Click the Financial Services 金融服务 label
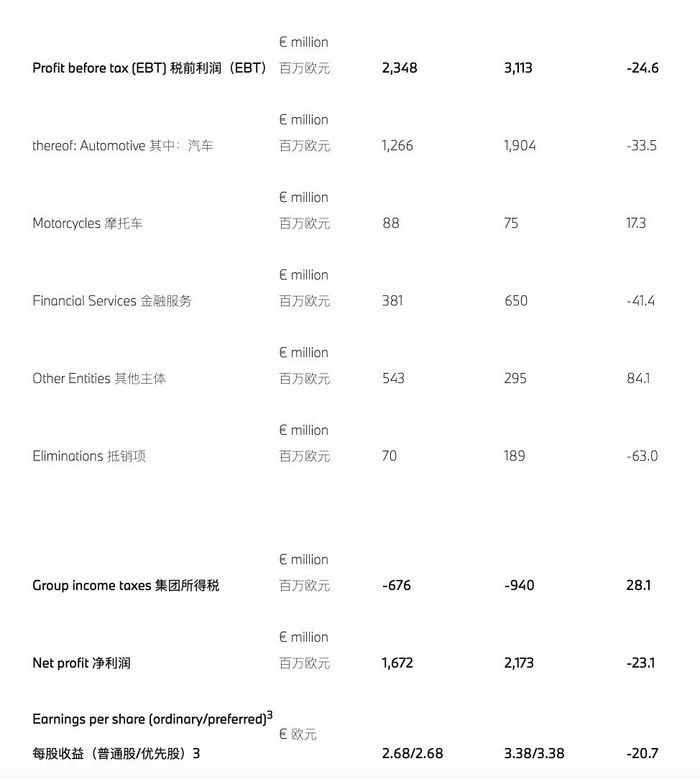Image resolution: width=700 pixels, height=779 pixels. 112,301
